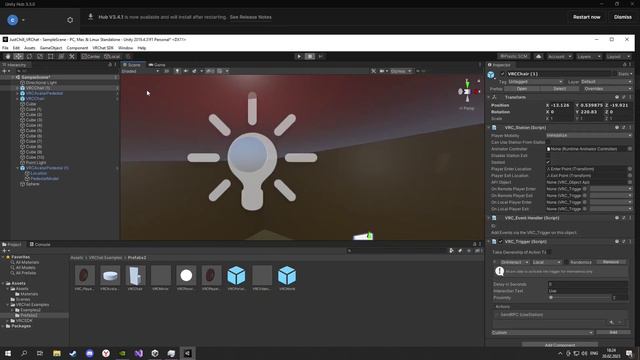Collapse the VRCAvatarPedestal (1) hierarchy item
640x360 pixels.
pos(18,168)
